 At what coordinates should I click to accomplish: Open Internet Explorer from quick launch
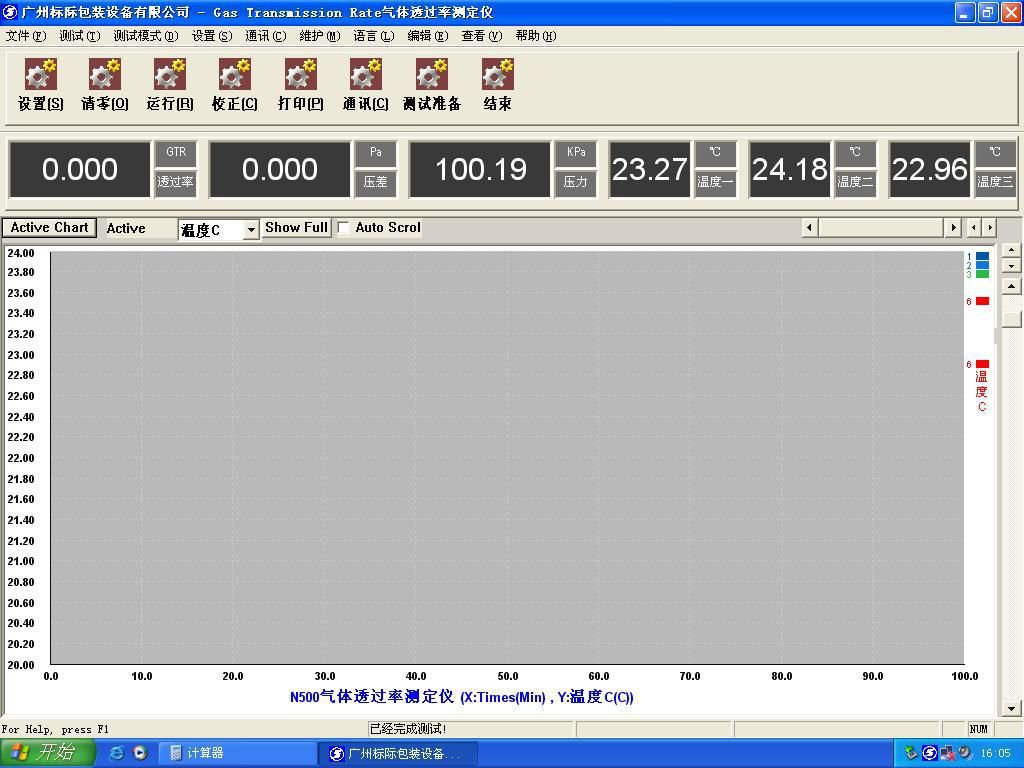click(116, 753)
